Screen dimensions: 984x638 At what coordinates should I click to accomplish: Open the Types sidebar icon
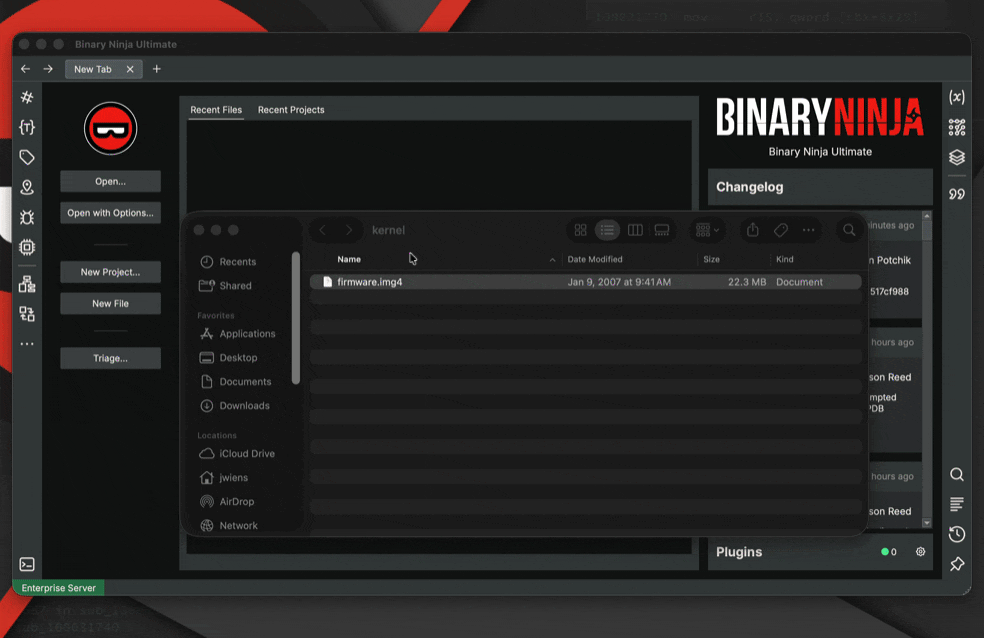pos(27,127)
